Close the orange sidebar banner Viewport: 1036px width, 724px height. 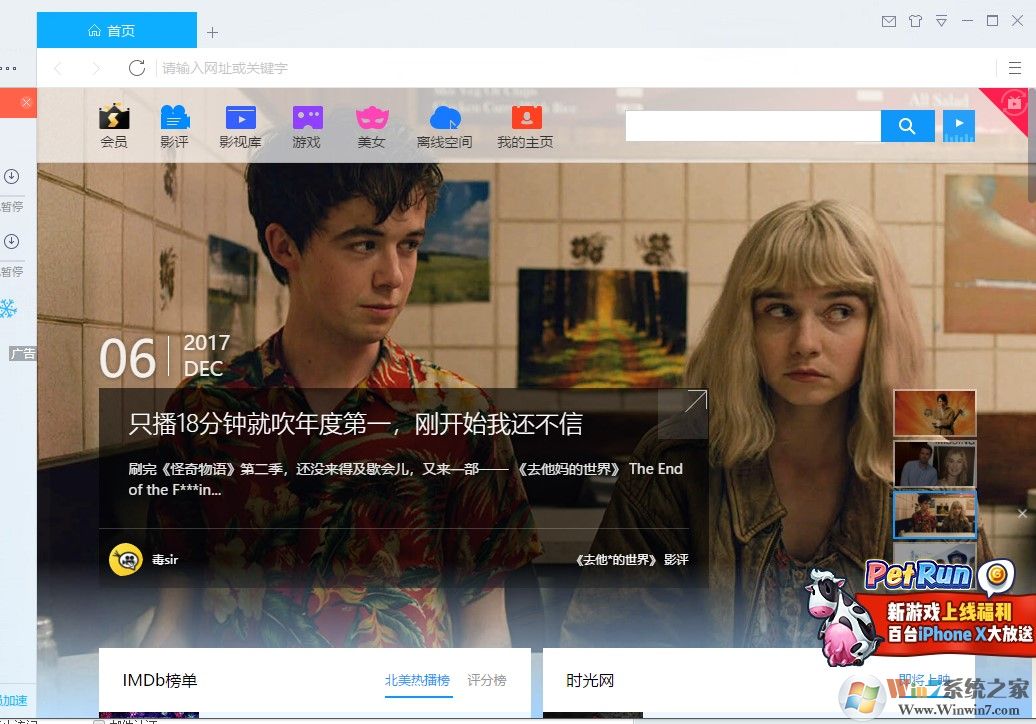26,102
